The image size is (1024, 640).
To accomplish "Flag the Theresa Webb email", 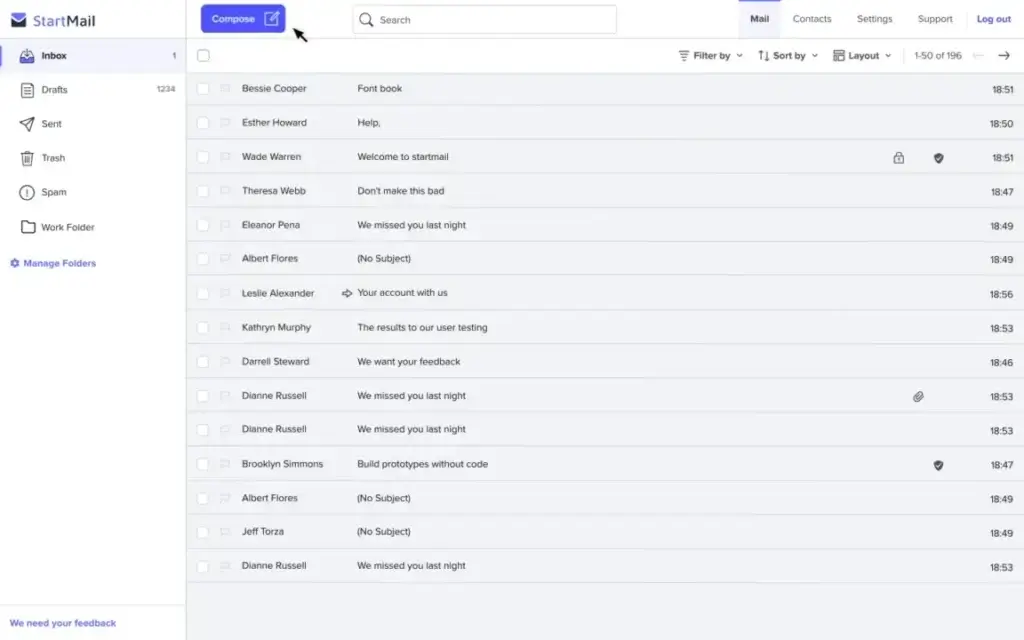I will [225, 191].
